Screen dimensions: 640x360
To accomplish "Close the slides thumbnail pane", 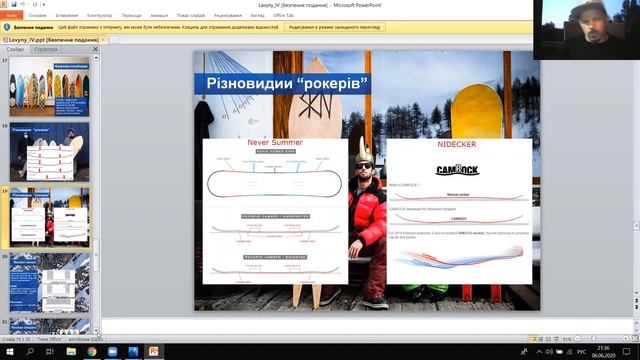I will 96,49.
